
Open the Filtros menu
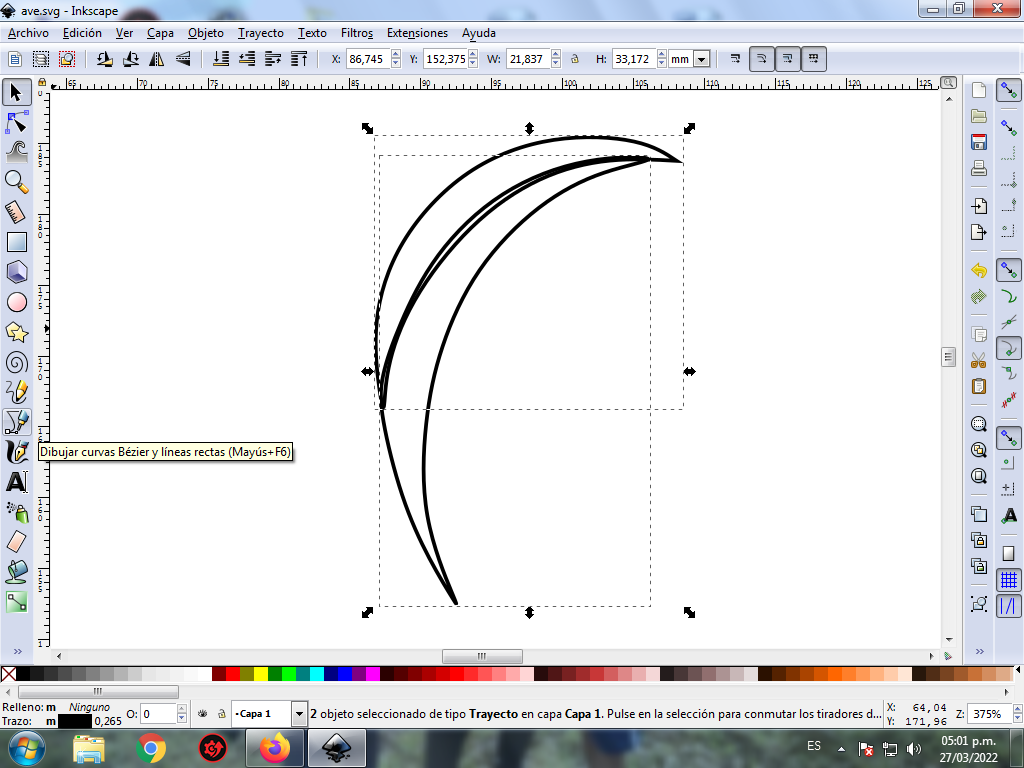point(357,33)
